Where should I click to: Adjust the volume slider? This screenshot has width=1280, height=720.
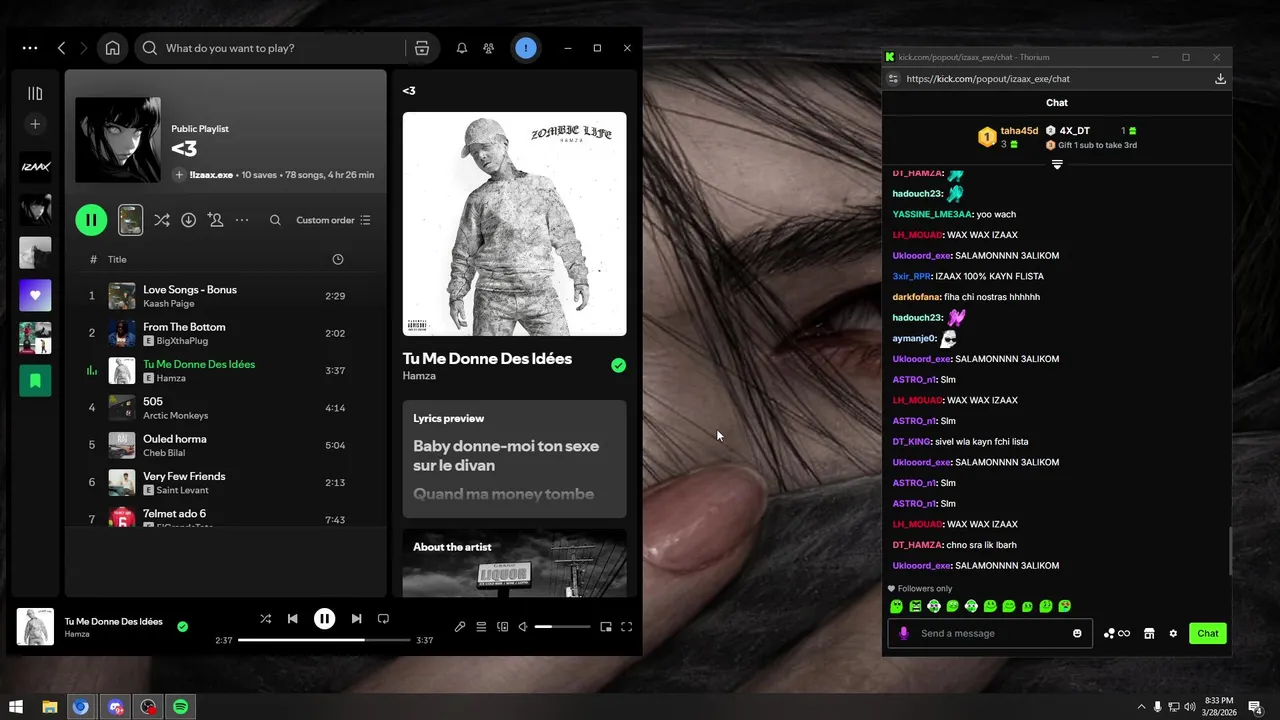tap(562, 627)
